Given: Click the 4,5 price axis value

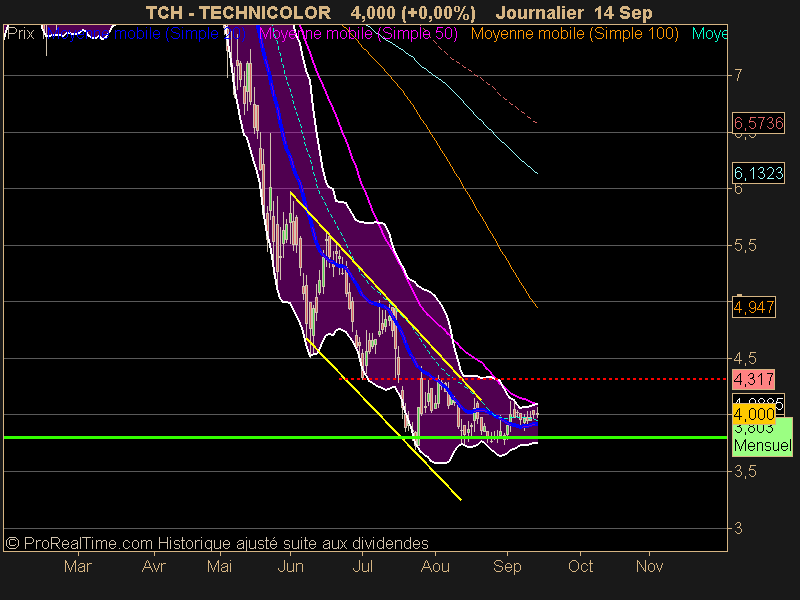Looking at the screenshot, I should pos(745,359).
